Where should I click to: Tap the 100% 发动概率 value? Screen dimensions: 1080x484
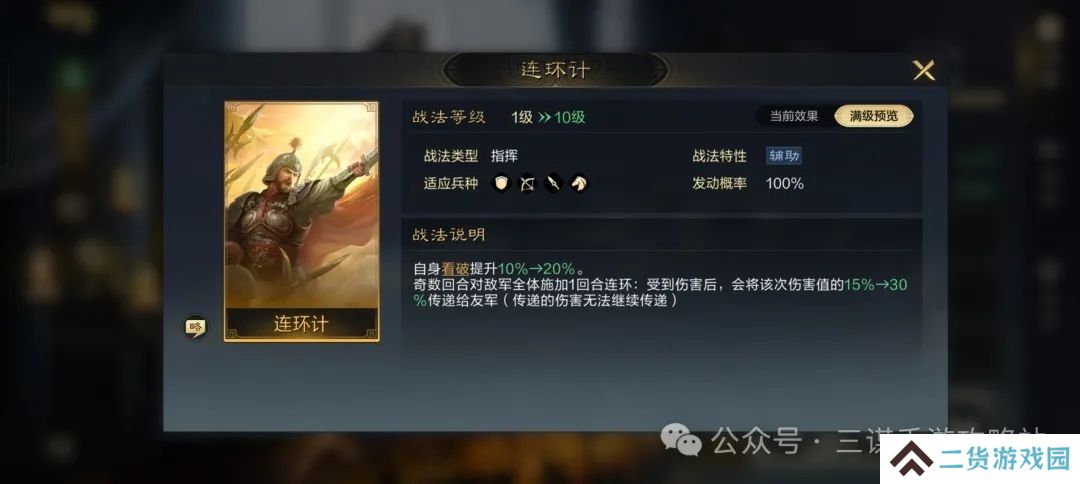785,184
